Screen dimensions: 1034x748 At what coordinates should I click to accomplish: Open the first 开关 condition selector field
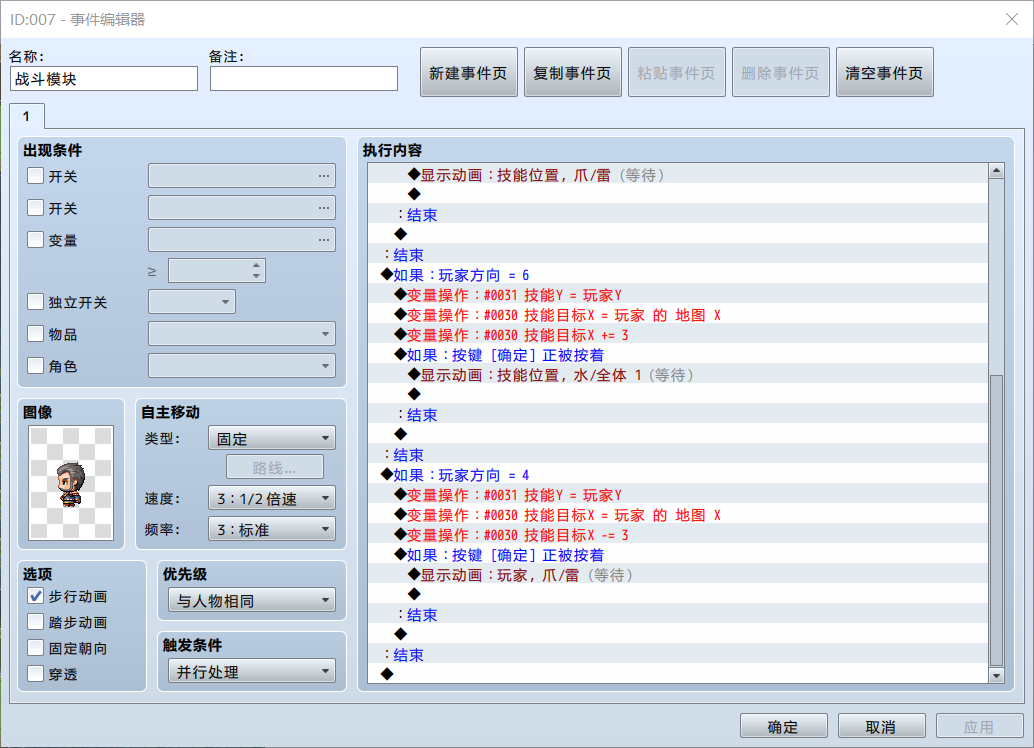242,176
